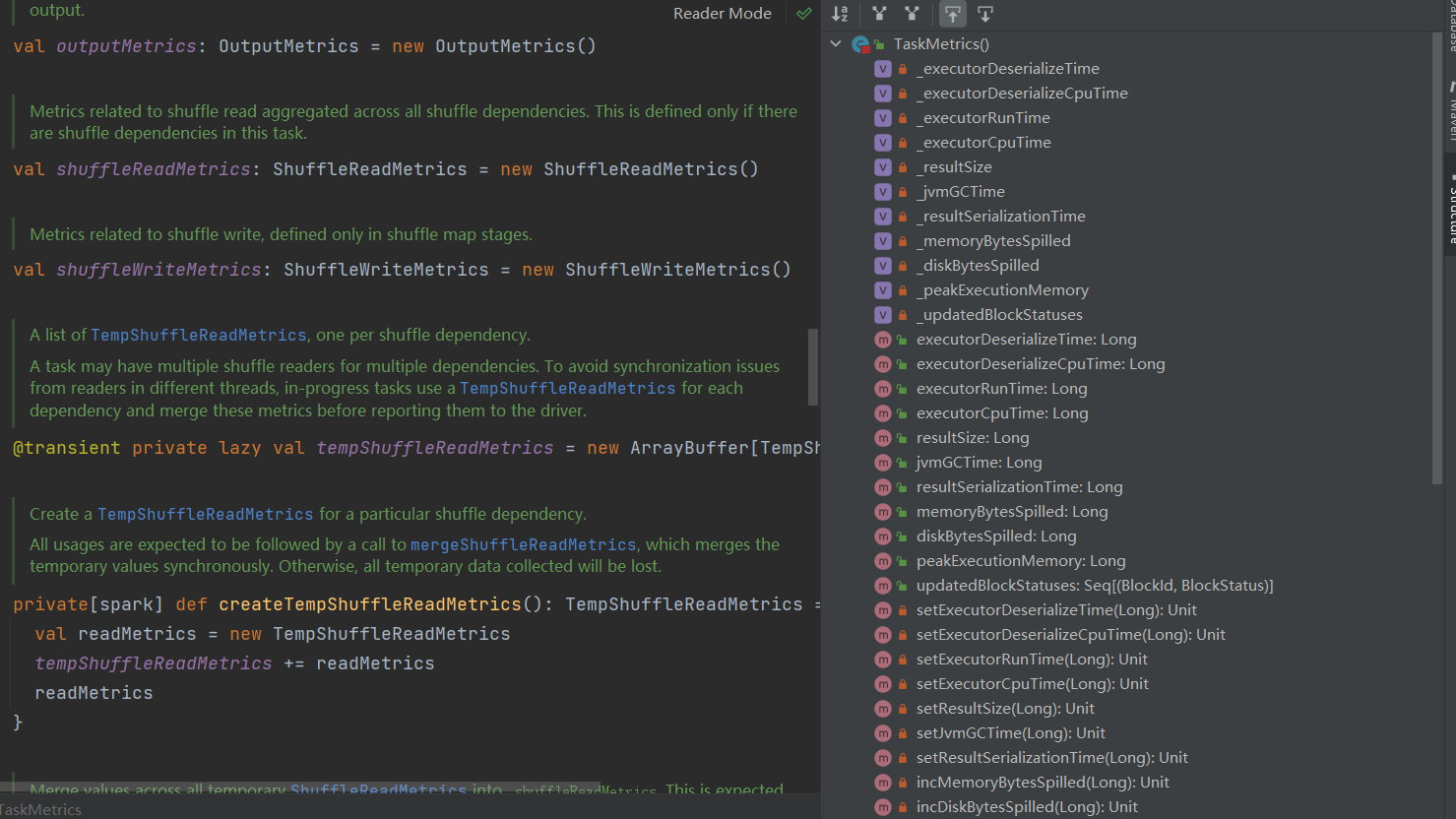Click tempShuffleReadMetrics lazy val name
The width and height of the screenshot is (1456, 819).
435,448
